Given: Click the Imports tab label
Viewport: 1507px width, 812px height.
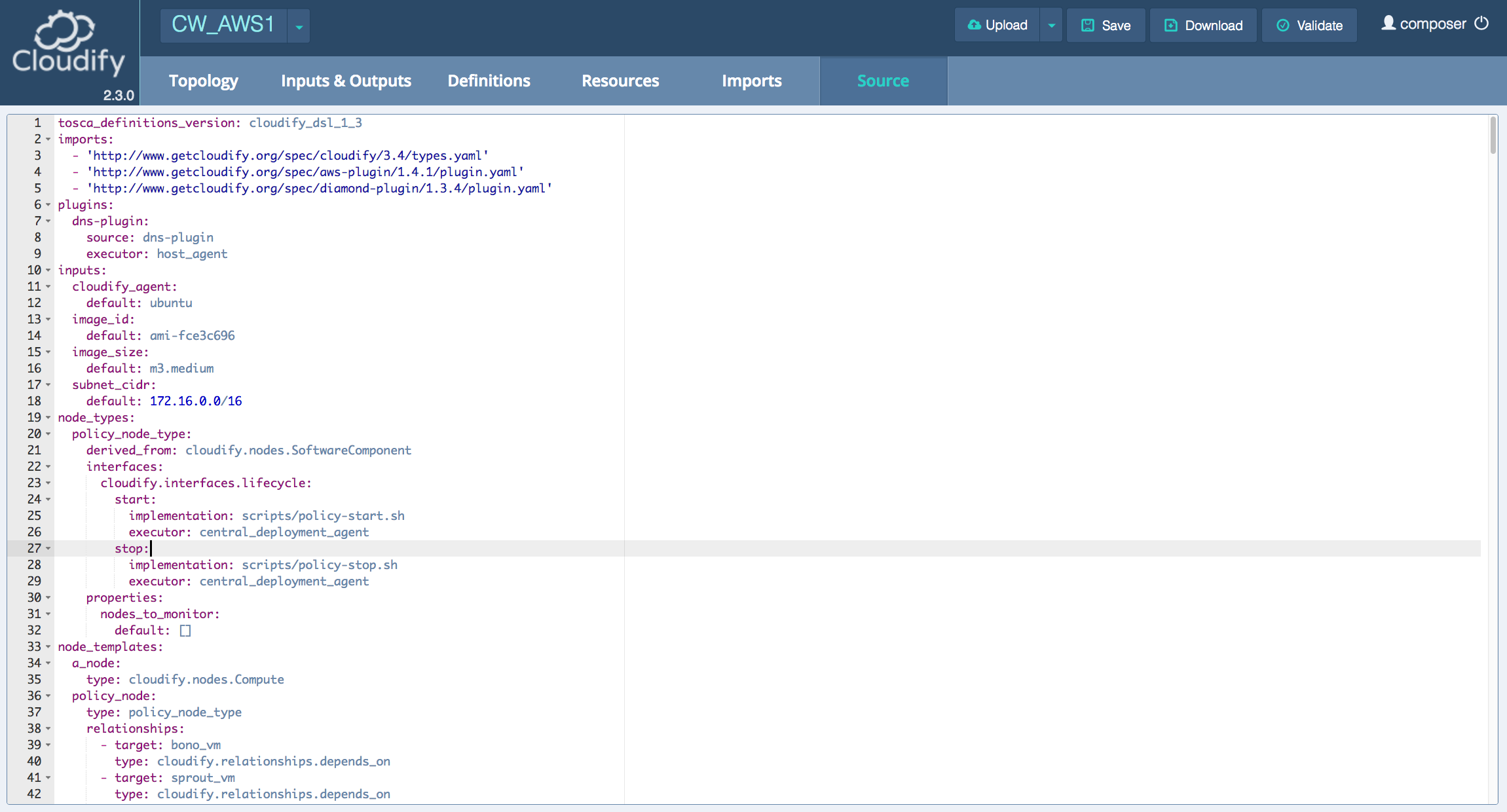Looking at the screenshot, I should [x=752, y=81].
